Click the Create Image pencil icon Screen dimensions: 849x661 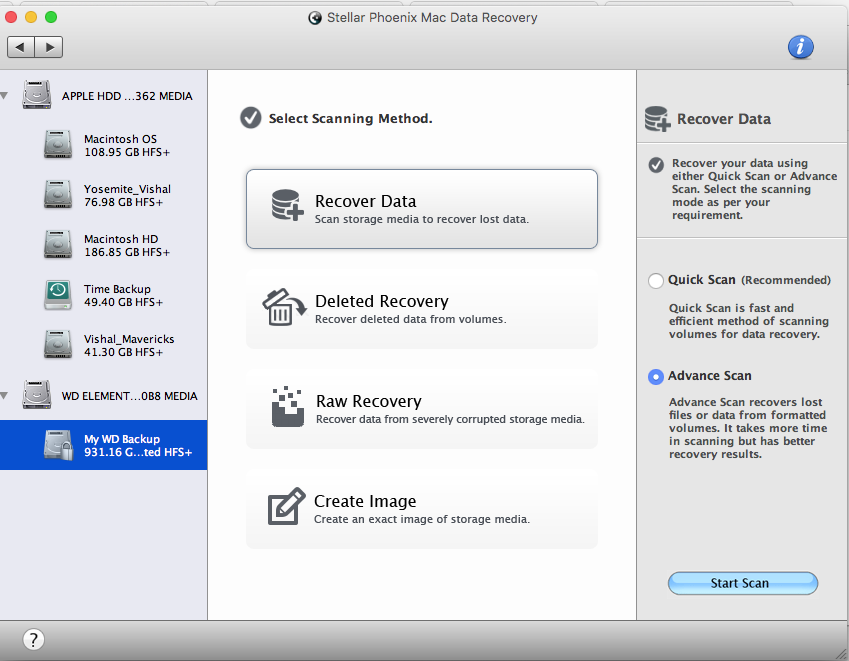(x=286, y=507)
